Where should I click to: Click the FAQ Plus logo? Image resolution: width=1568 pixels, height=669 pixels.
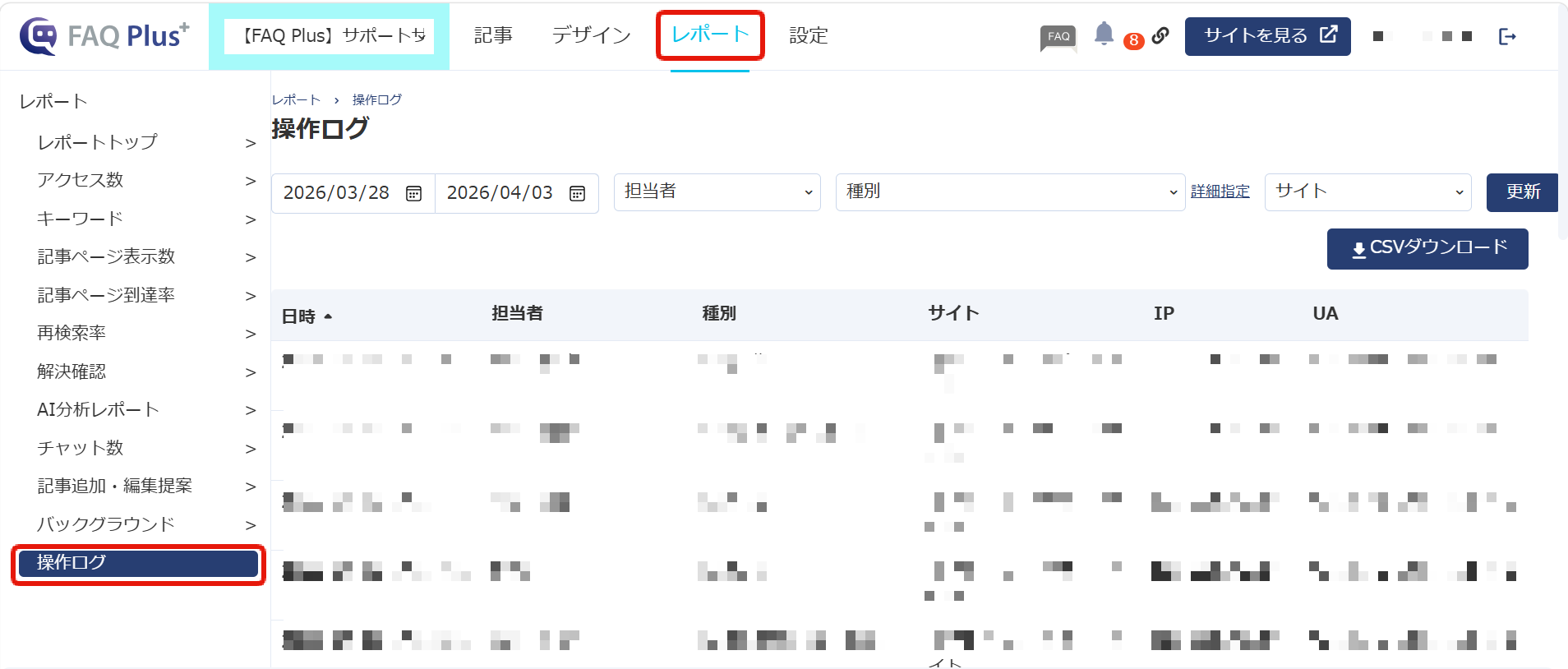tap(104, 36)
